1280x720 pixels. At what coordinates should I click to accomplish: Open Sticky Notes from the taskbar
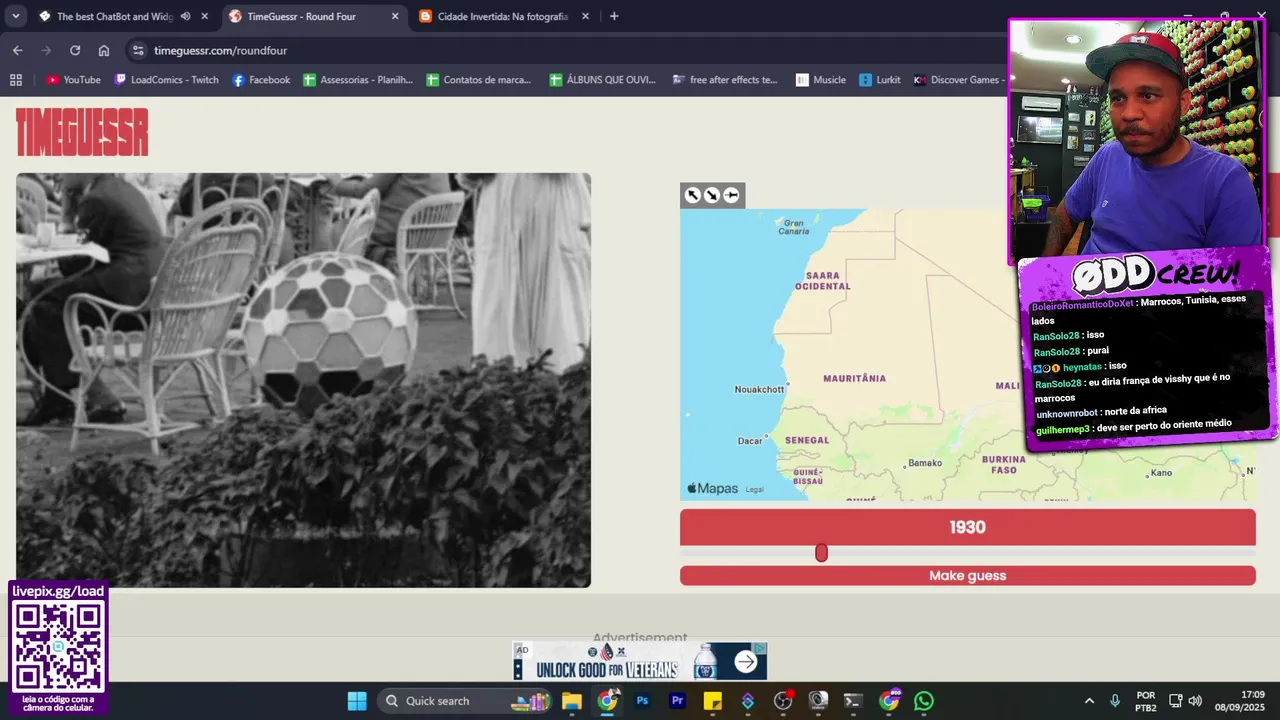pyautogui.click(x=712, y=701)
